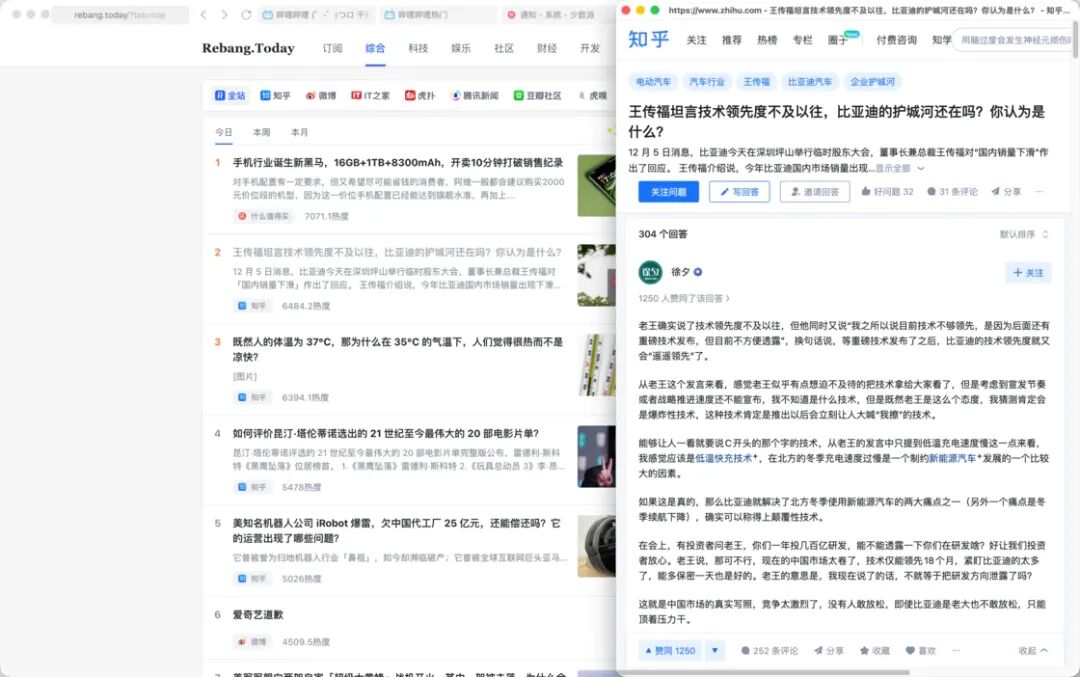Open 专栏 in Zhihu navigation
The width and height of the screenshot is (1080, 677).
tap(802, 40)
